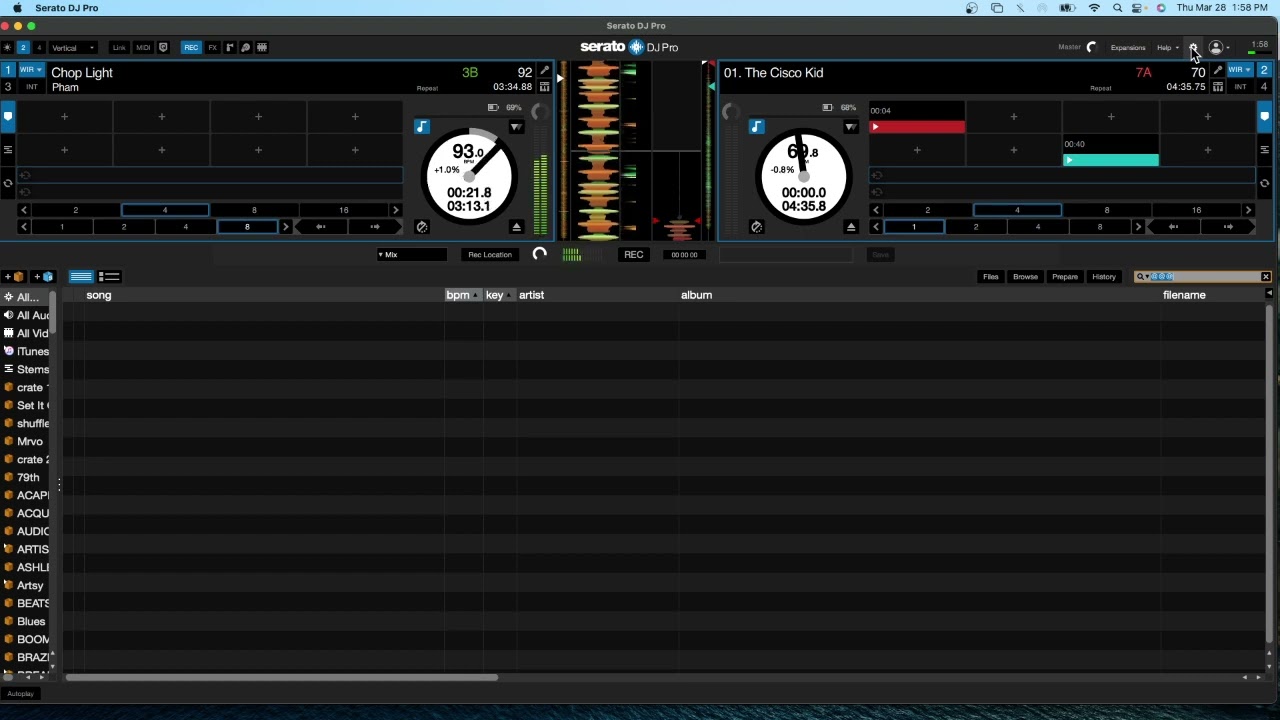Open Vertical display mode dropdown
1280x720 pixels.
click(x=73, y=47)
